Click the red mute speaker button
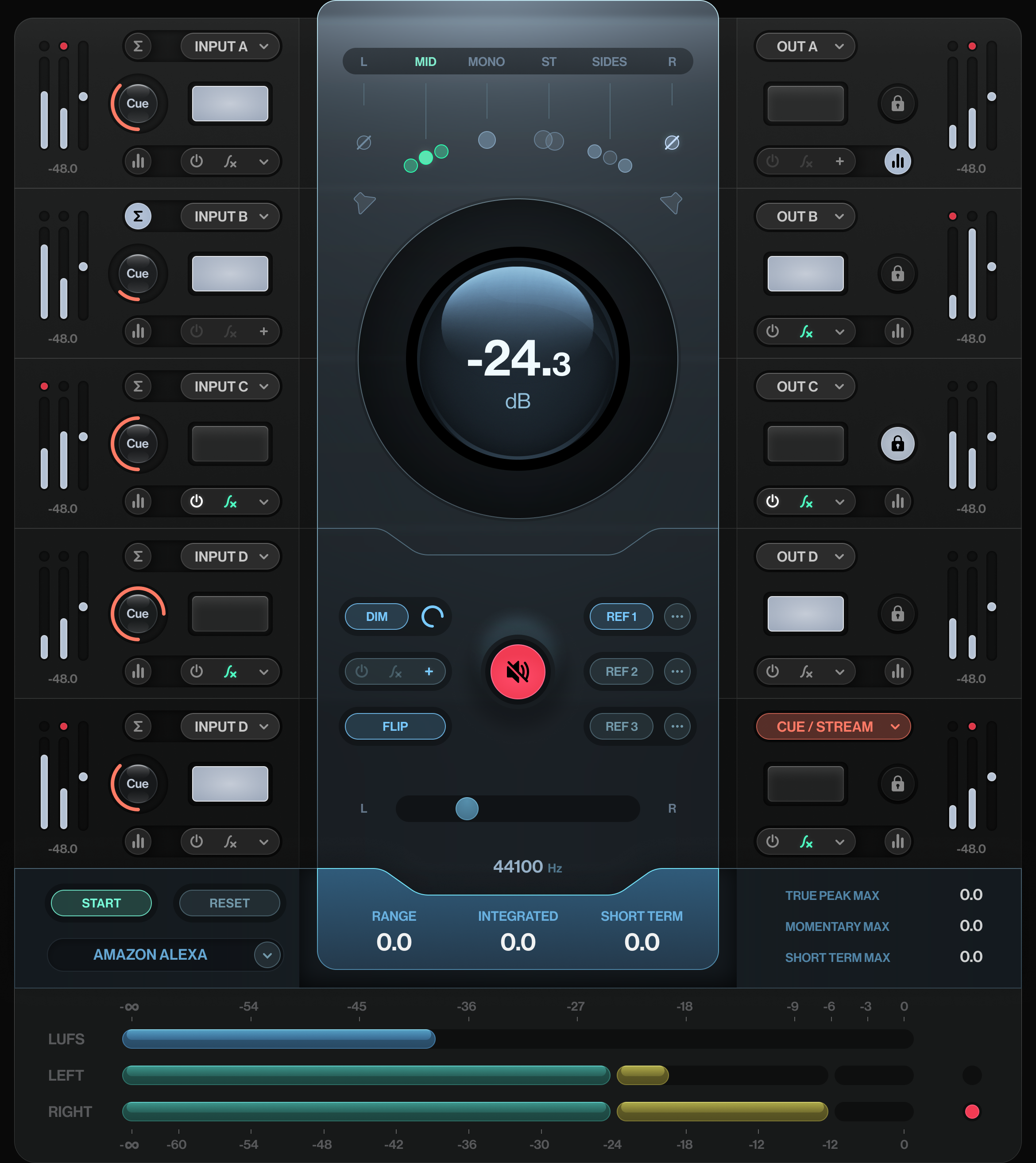Screen dimensions: 1036x1163 click(518, 672)
